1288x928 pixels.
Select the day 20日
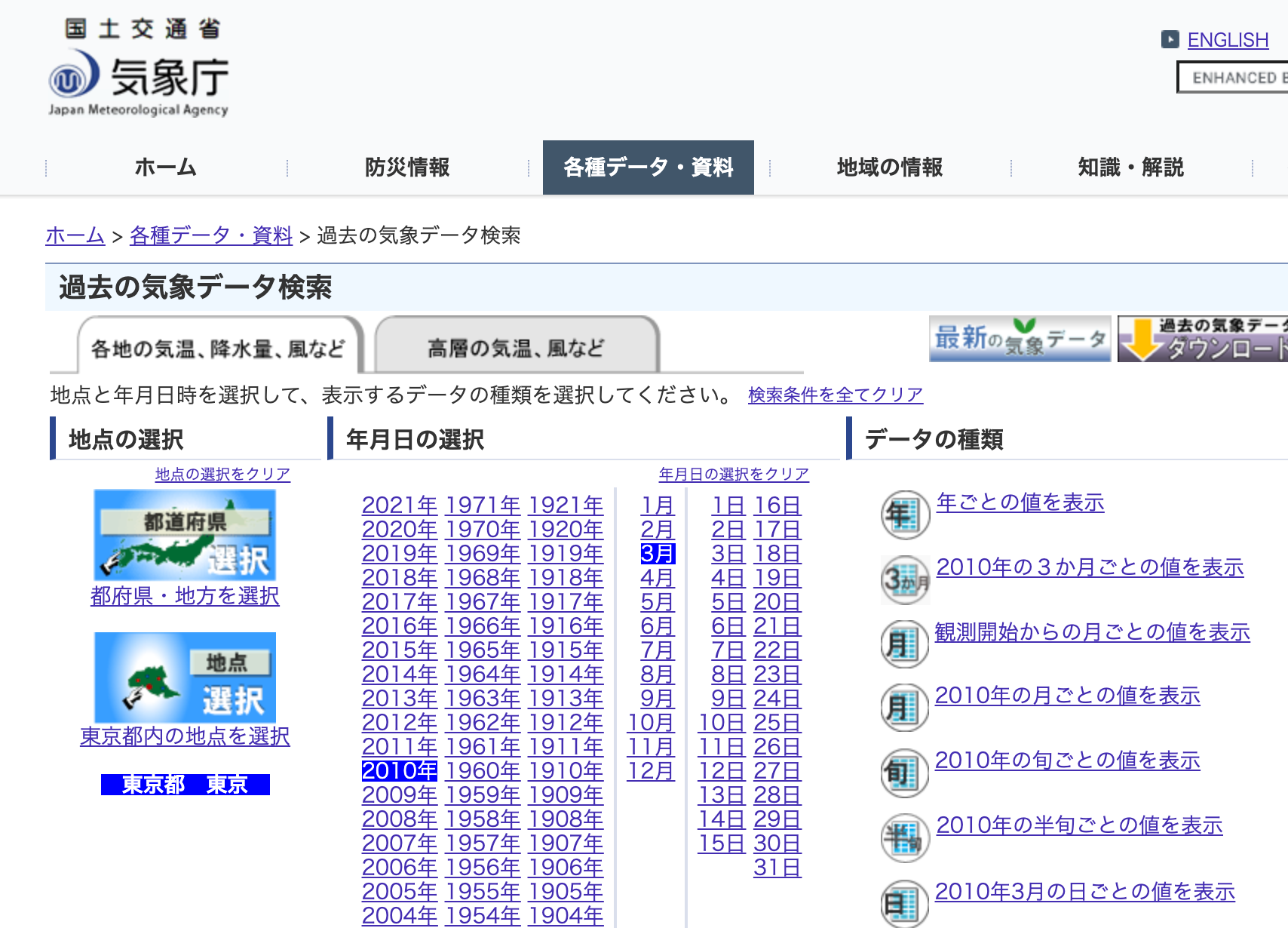tap(777, 602)
